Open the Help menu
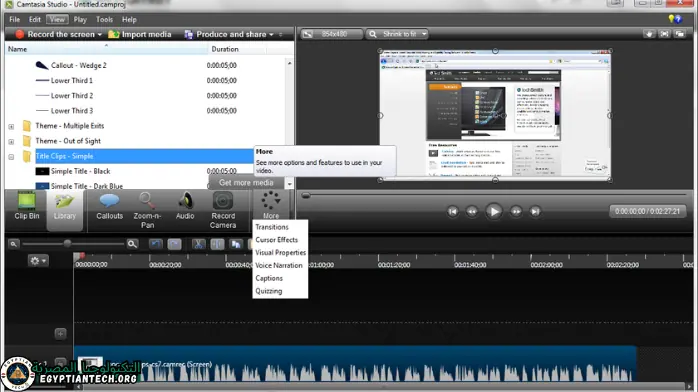This screenshot has height=392, width=698. point(129,20)
